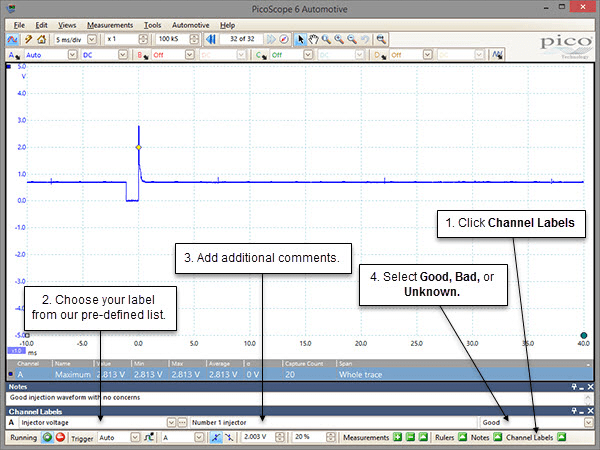Open advanced trigger settings icon
The width and height of the screenshot is (600, 450).
click(149, 437)
